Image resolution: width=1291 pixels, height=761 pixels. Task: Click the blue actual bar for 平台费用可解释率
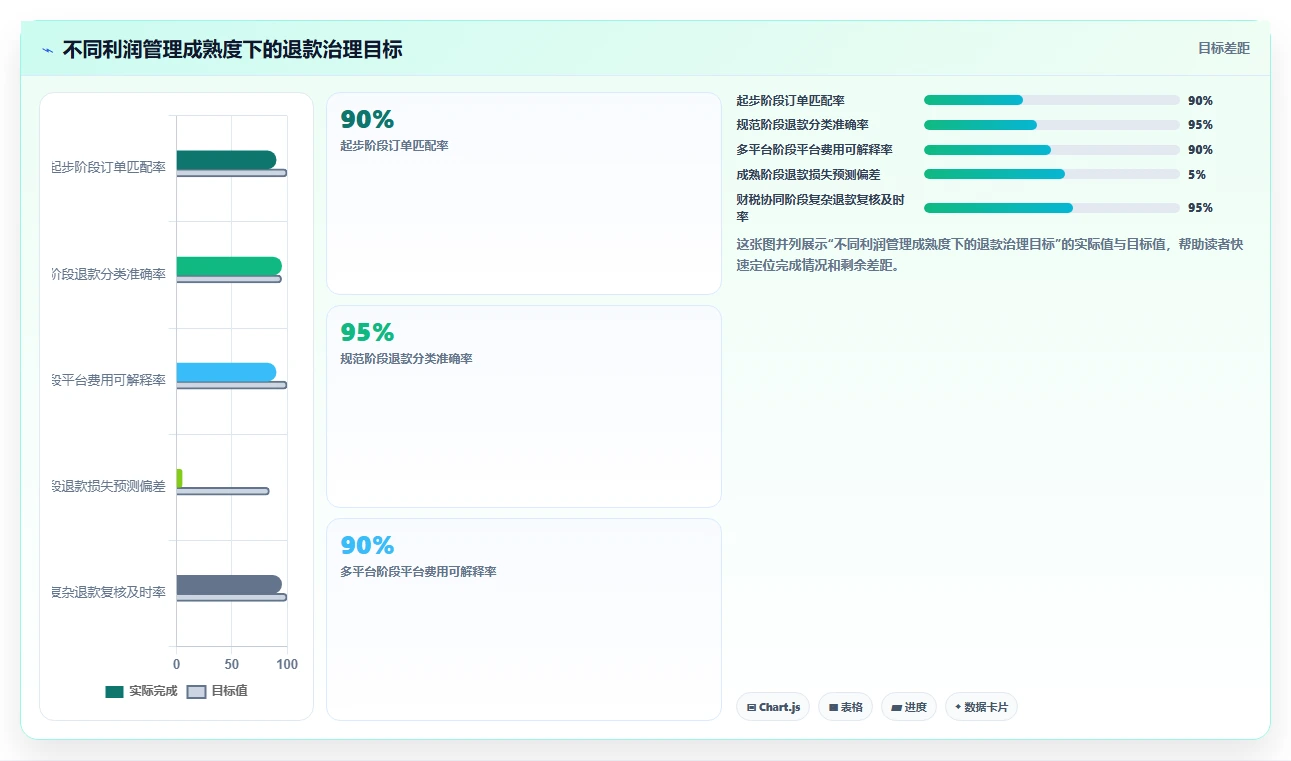(x=226, y=372)
